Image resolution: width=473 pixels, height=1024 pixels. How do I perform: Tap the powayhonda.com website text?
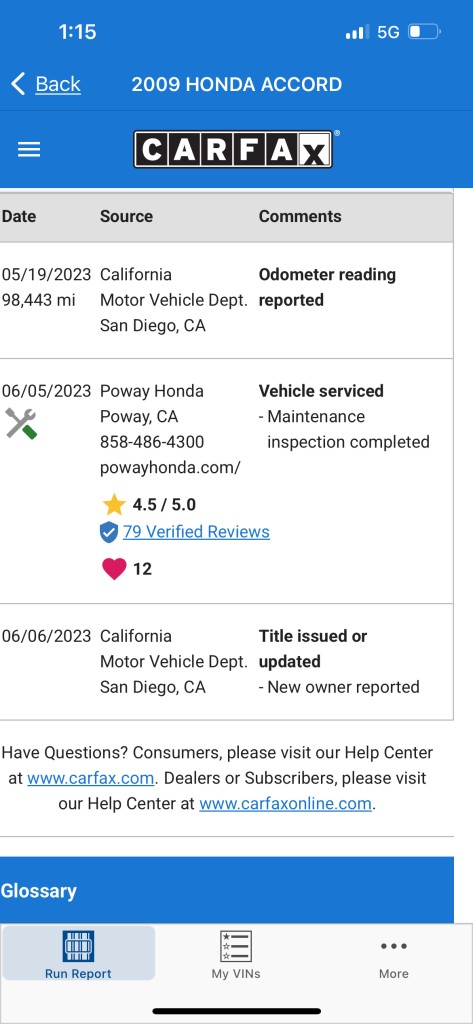coord(171,468)
